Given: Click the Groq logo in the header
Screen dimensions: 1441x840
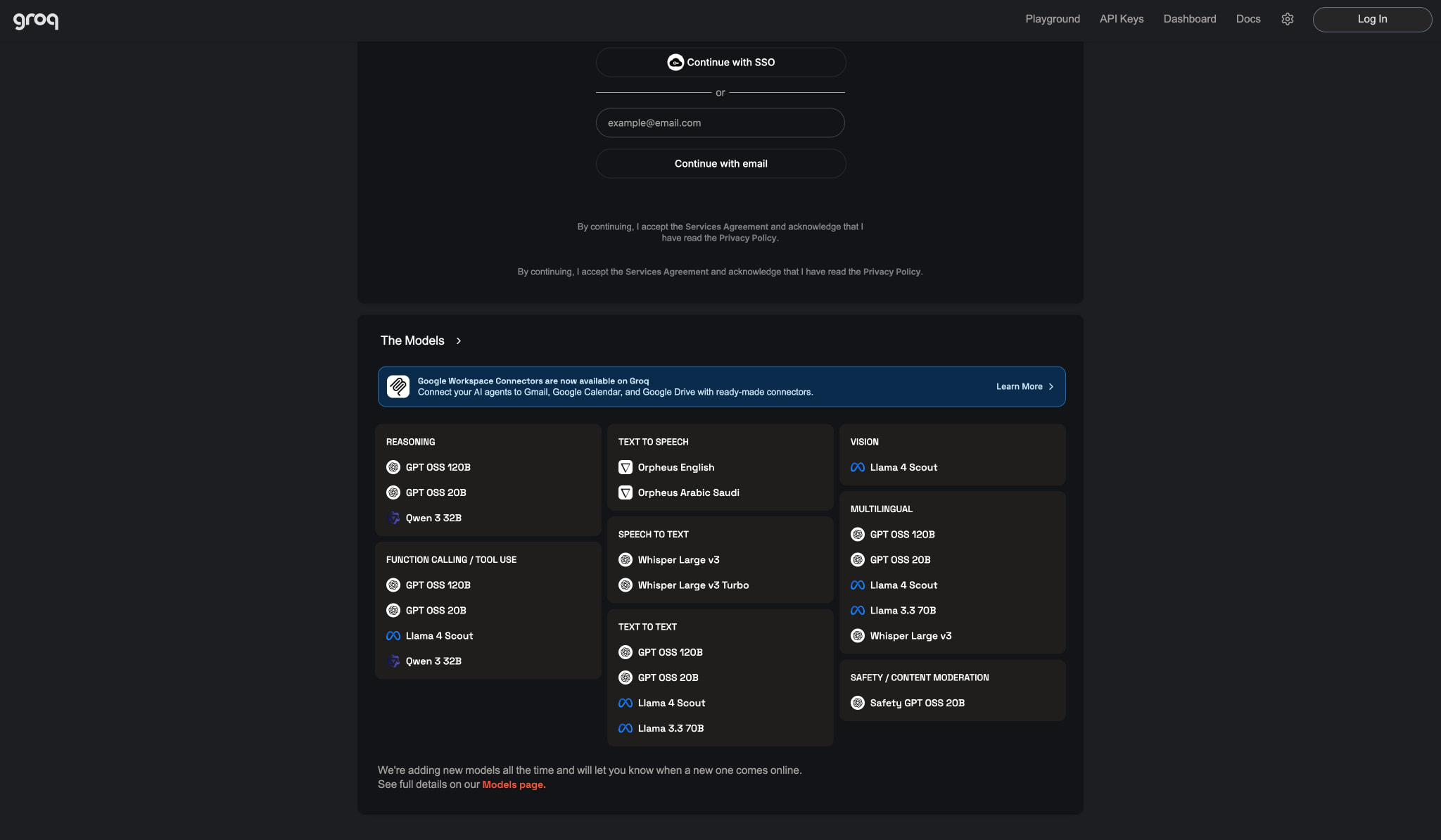Looking at the screenshot, I should point(36,20).
